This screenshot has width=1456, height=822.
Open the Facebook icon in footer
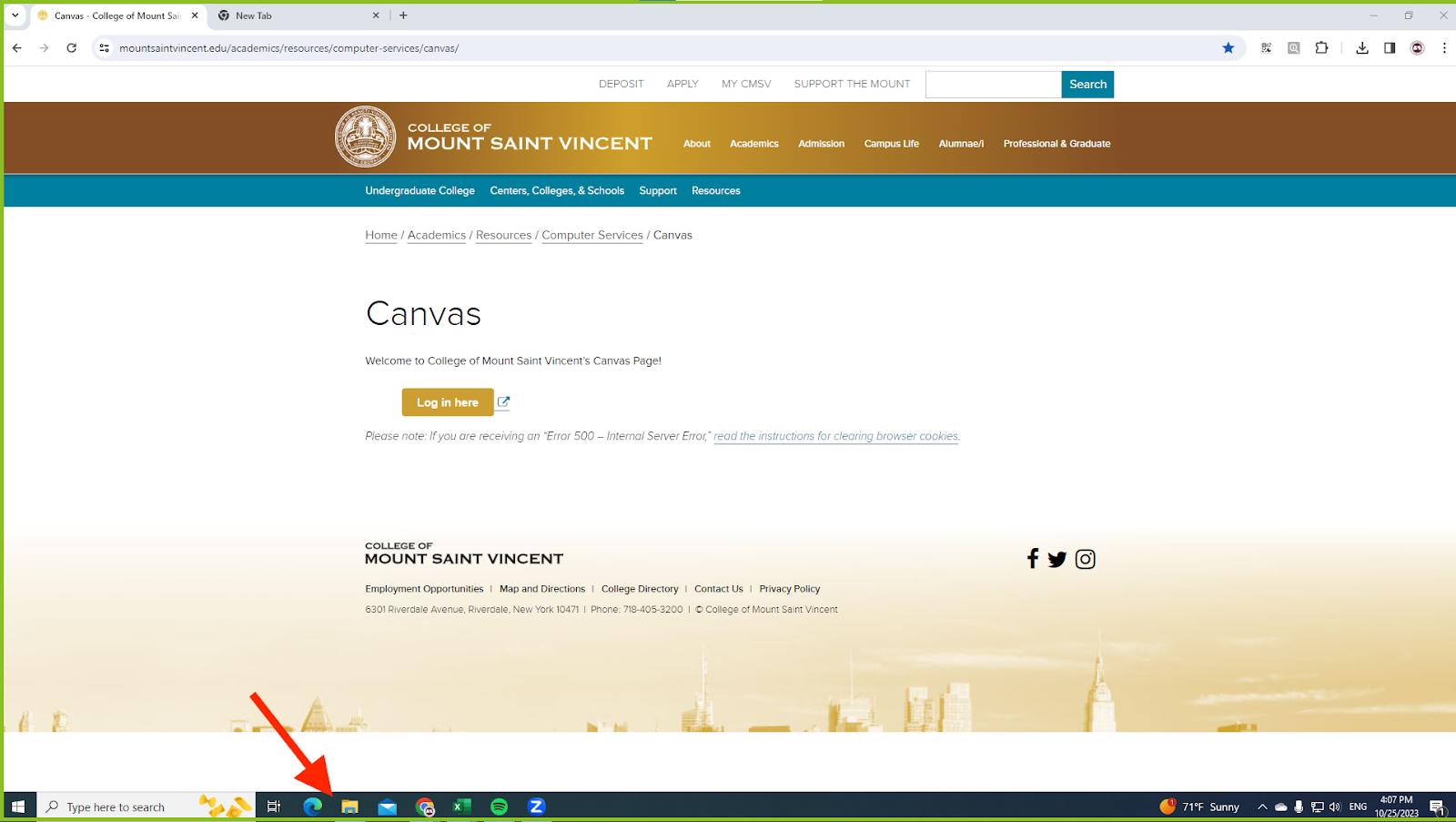click(1033, 559)
